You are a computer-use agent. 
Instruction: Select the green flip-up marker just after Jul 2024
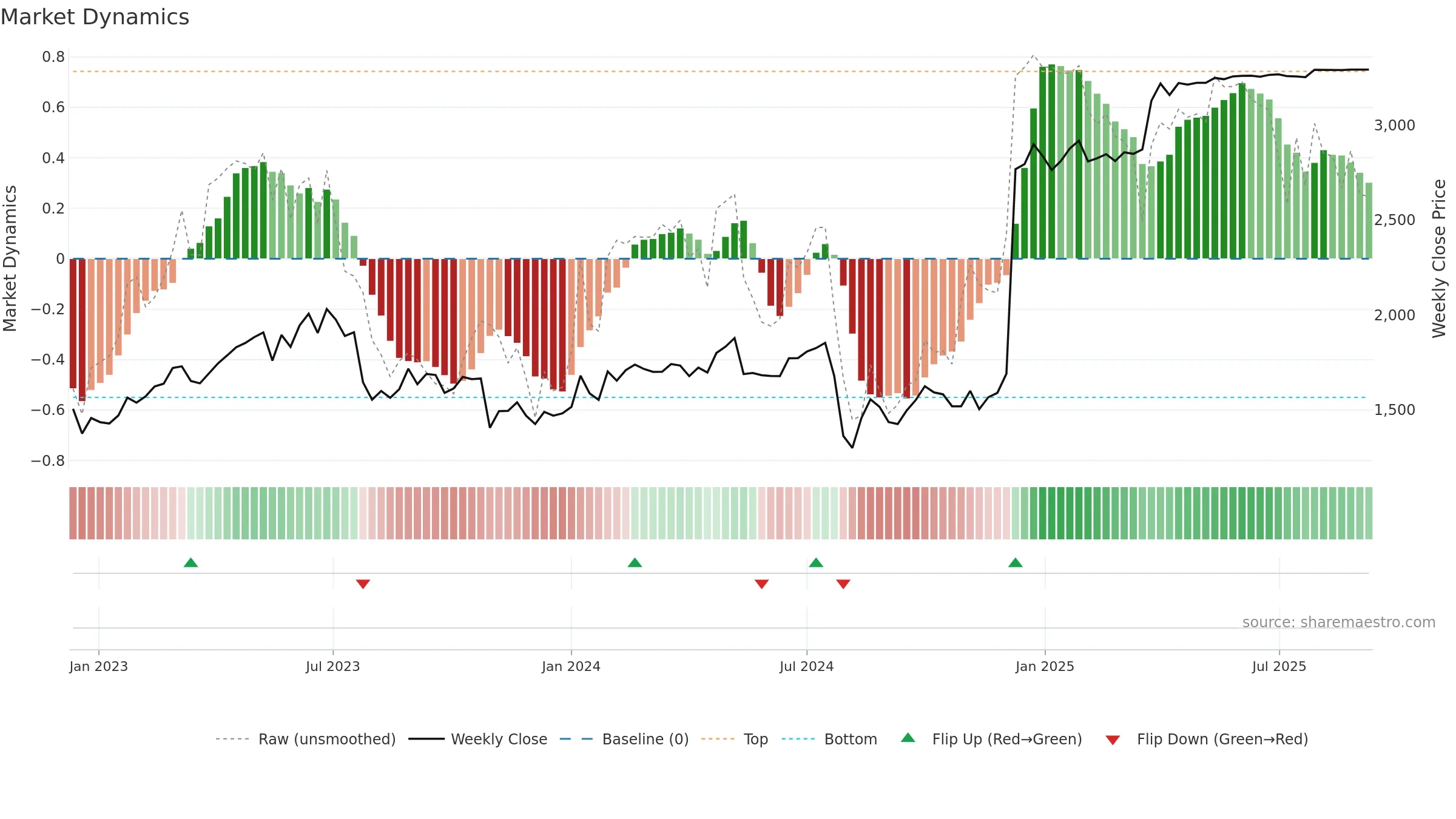(816, 562)
